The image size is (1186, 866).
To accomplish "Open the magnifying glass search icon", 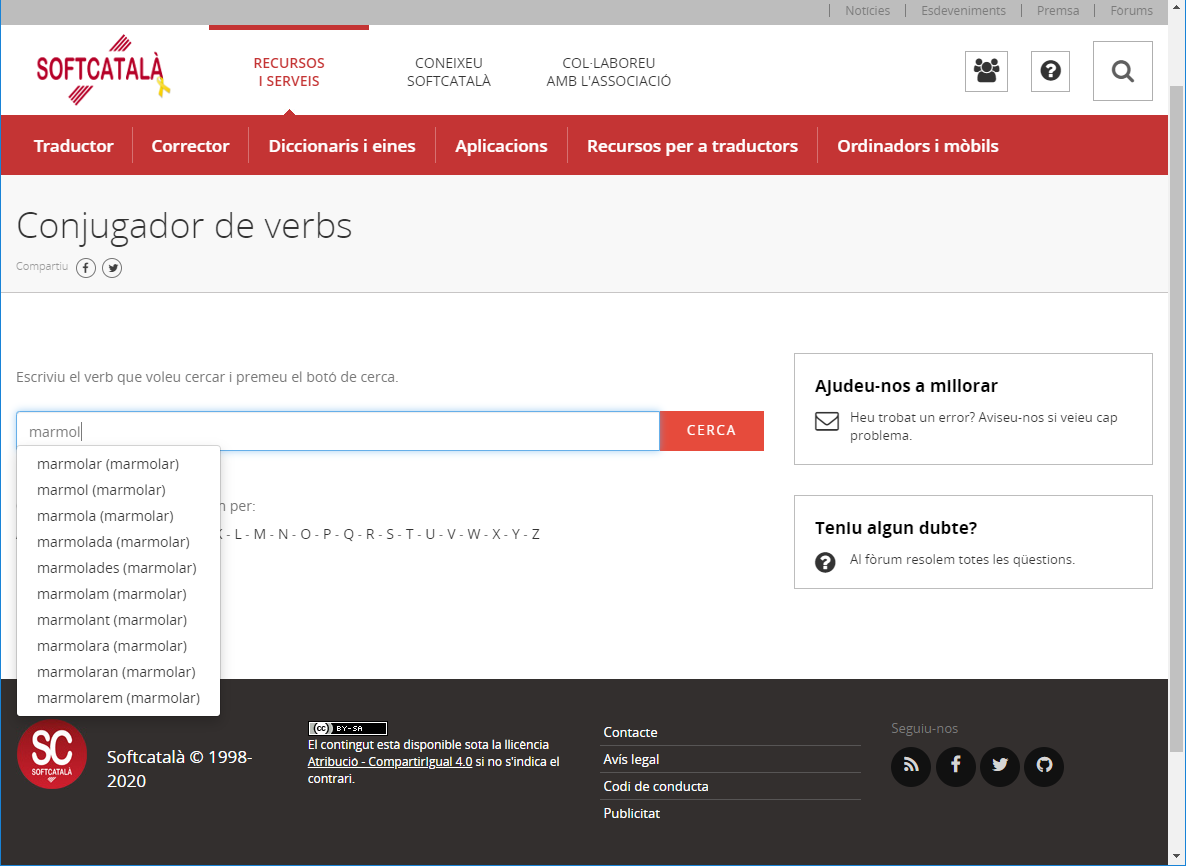I will 1122,71.
